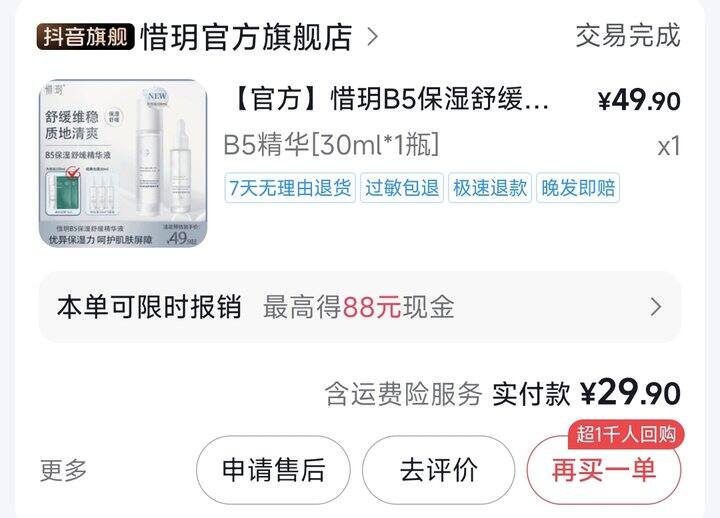This screenshot has height=518, width=720.
Task: Click the 申请售后 button
Action: 273,470
